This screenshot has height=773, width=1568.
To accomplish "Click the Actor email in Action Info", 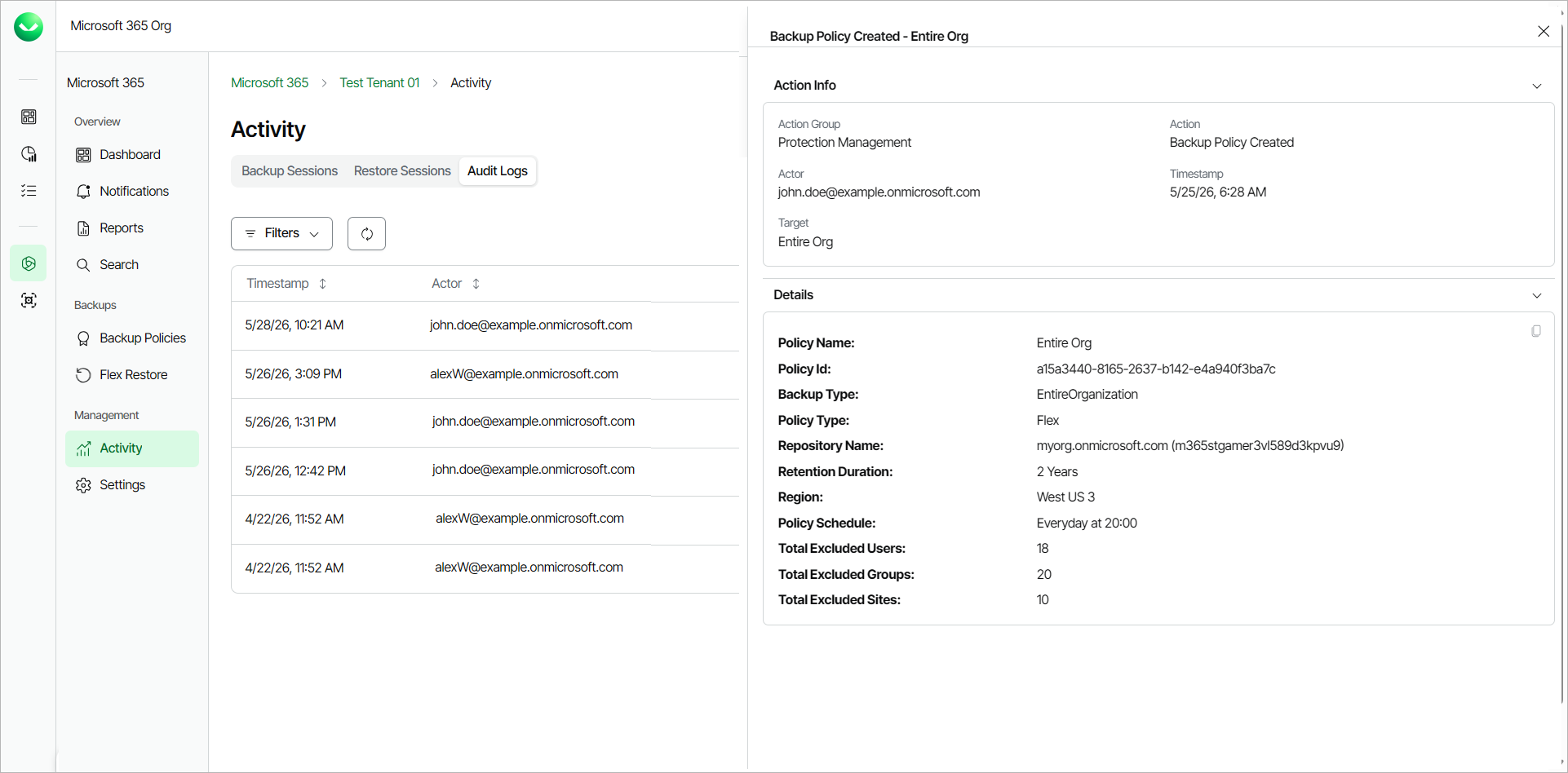I will pos(879,192).
